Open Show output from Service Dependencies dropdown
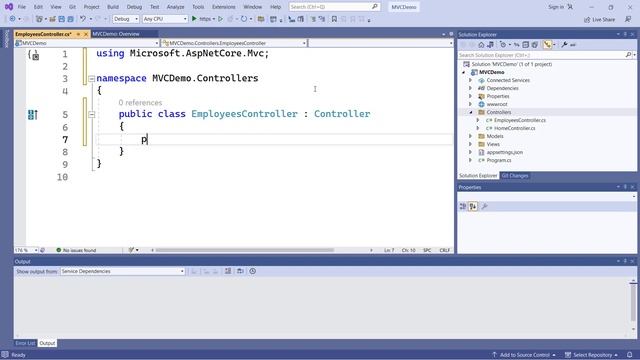 click(122, 271)
